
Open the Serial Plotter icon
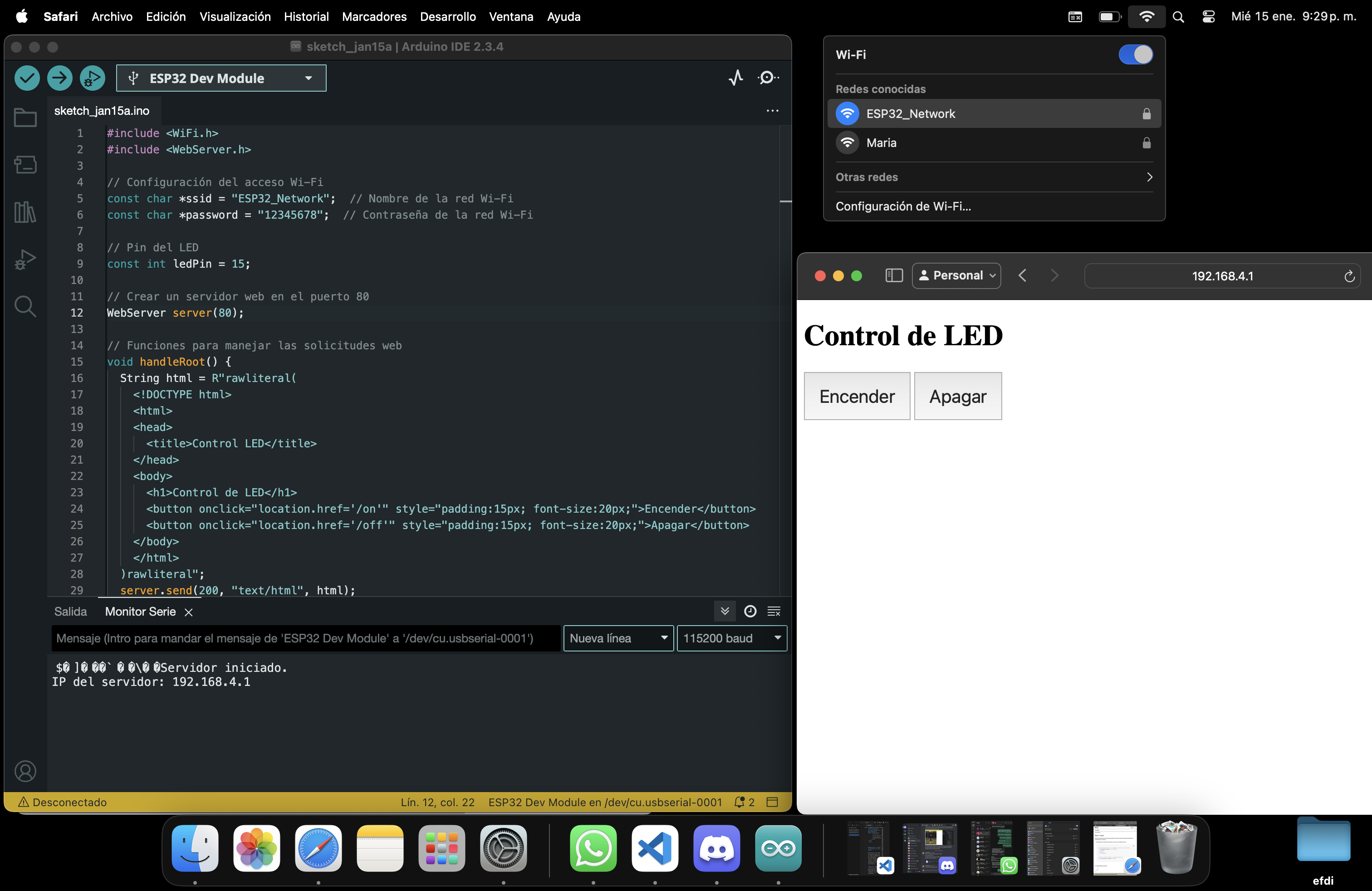[x=735, y=78]
